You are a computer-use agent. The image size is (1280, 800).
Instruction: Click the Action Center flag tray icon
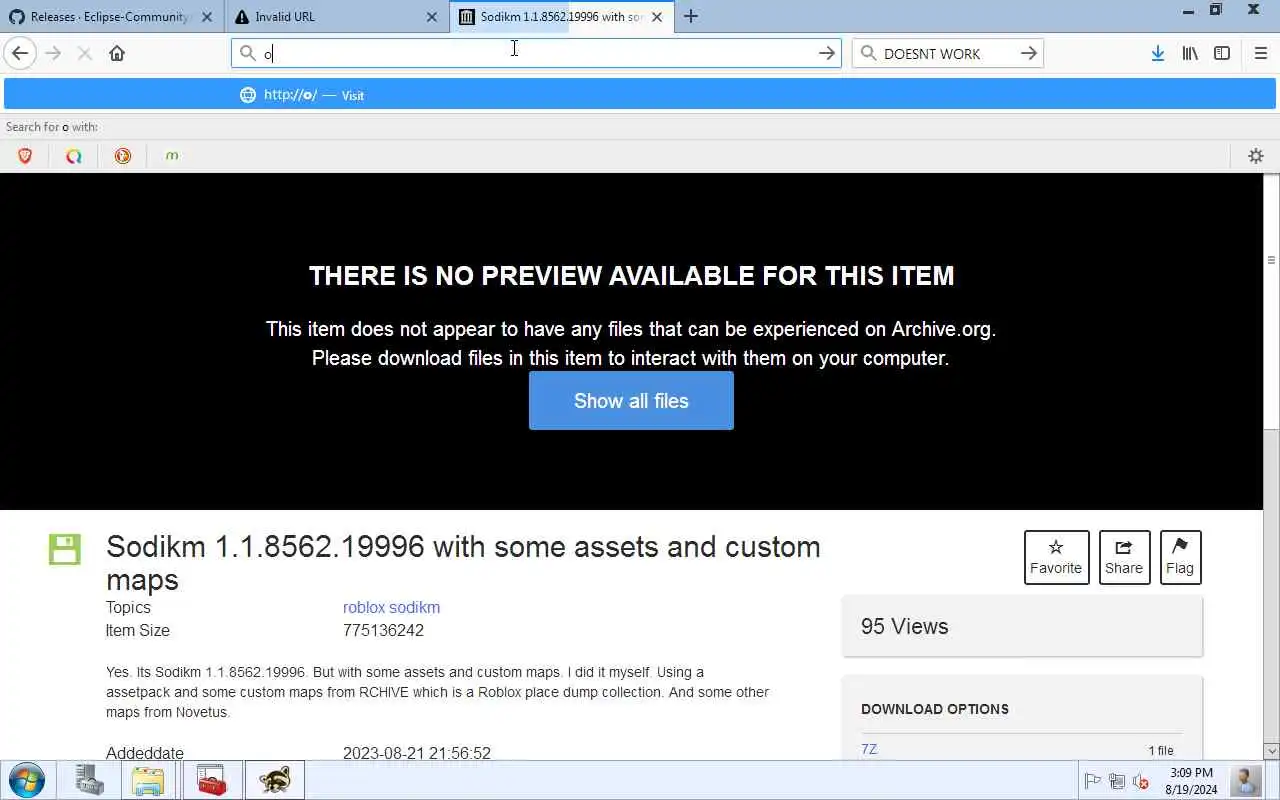[x=1093, y=782]
